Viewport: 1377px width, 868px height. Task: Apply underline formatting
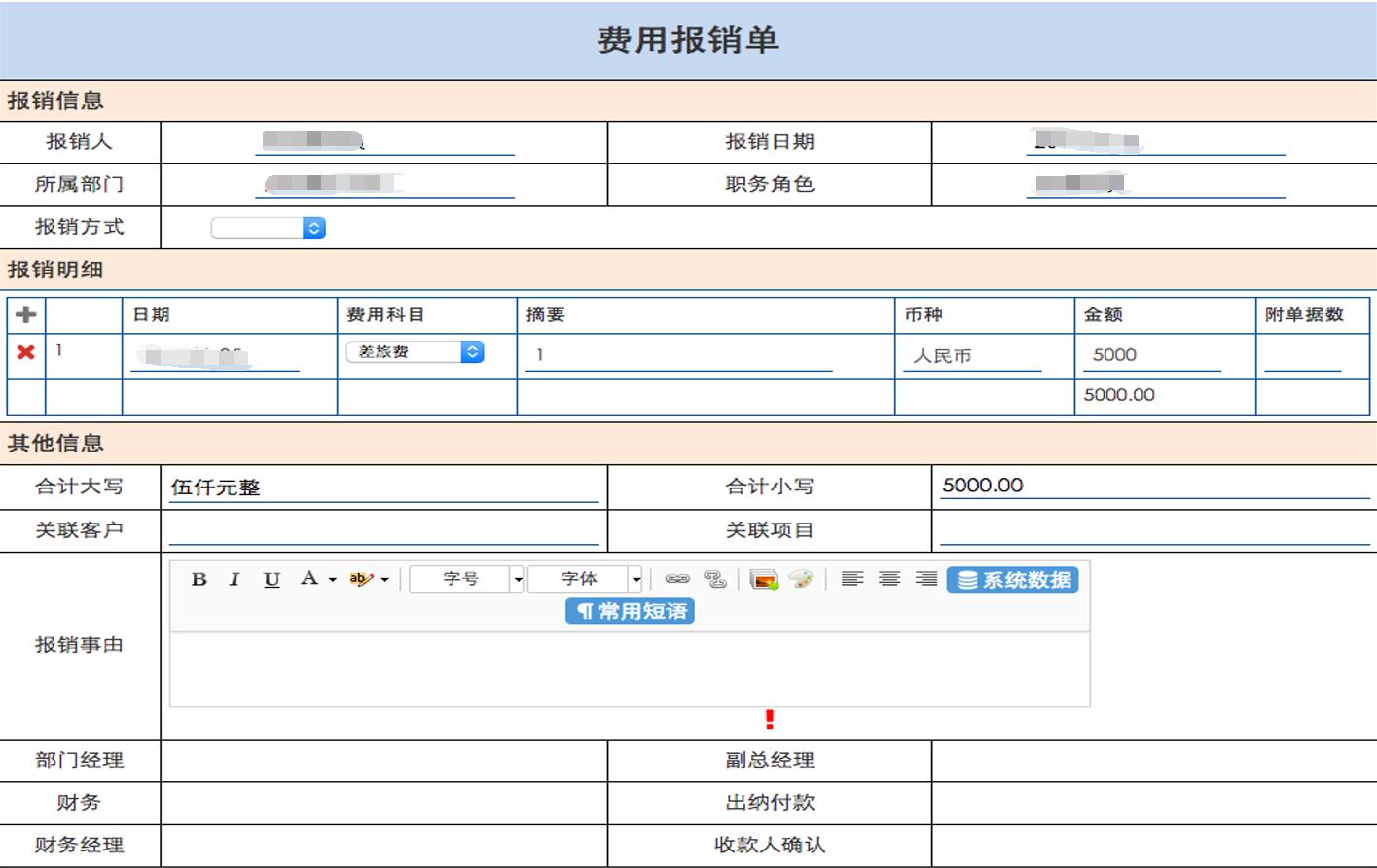[x=272, y=579]
